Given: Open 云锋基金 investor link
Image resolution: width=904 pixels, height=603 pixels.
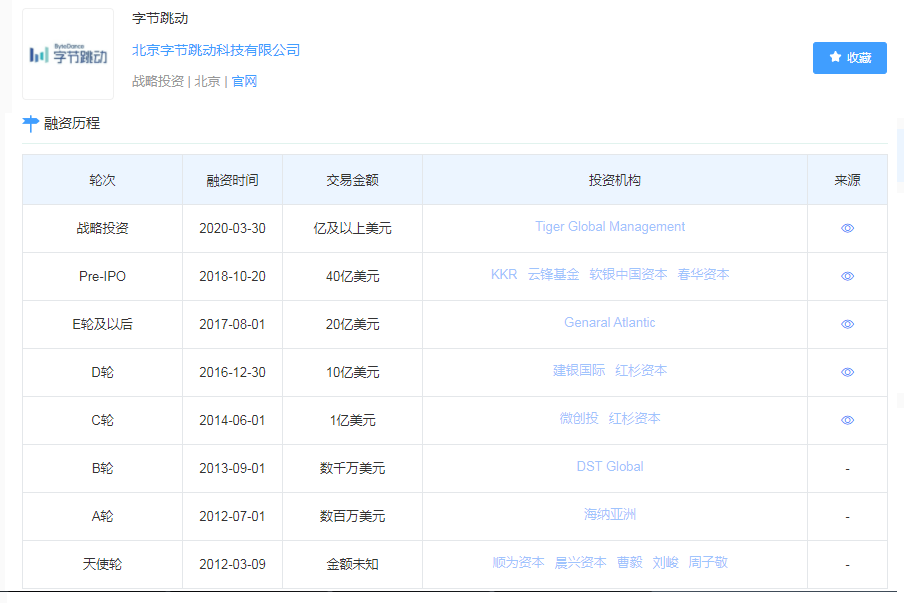Looking at the screenshot, I should tap(553, 274).
